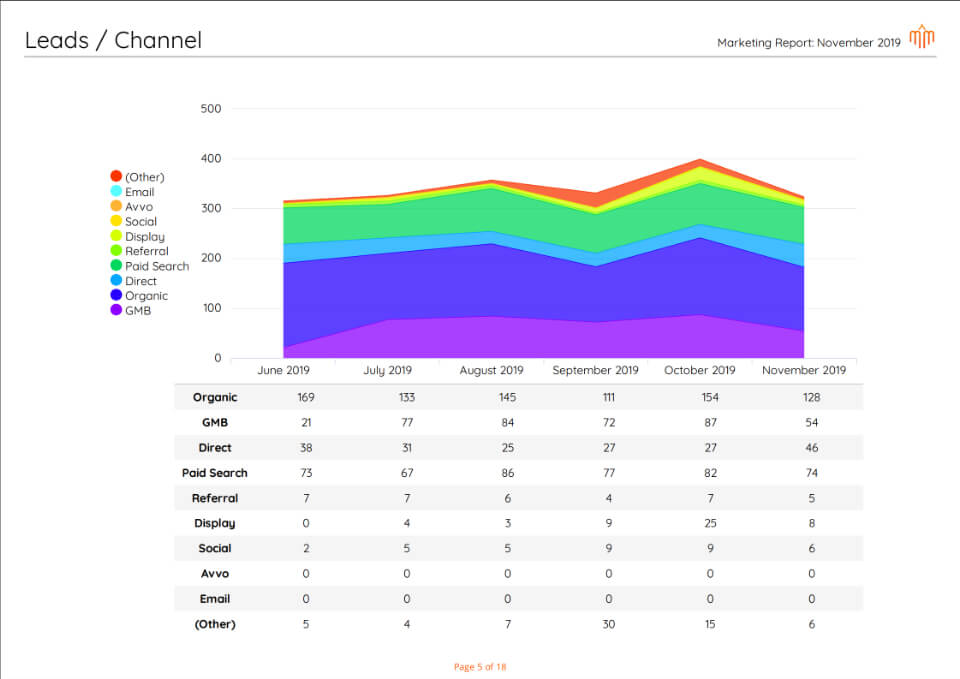Click Paid Search October value 82
Image resolution: width=960 pixels, height=679 pixels.
[710, 473]
